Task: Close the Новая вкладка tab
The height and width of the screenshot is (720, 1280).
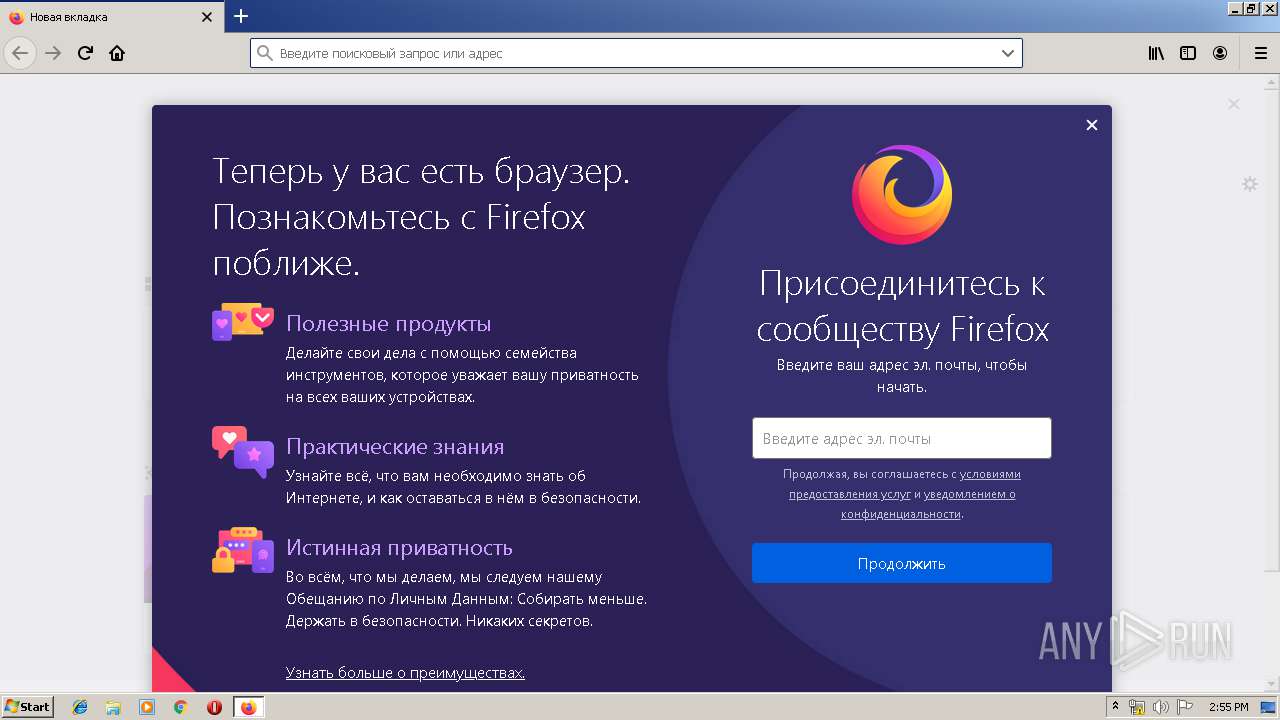Action: 207,17
